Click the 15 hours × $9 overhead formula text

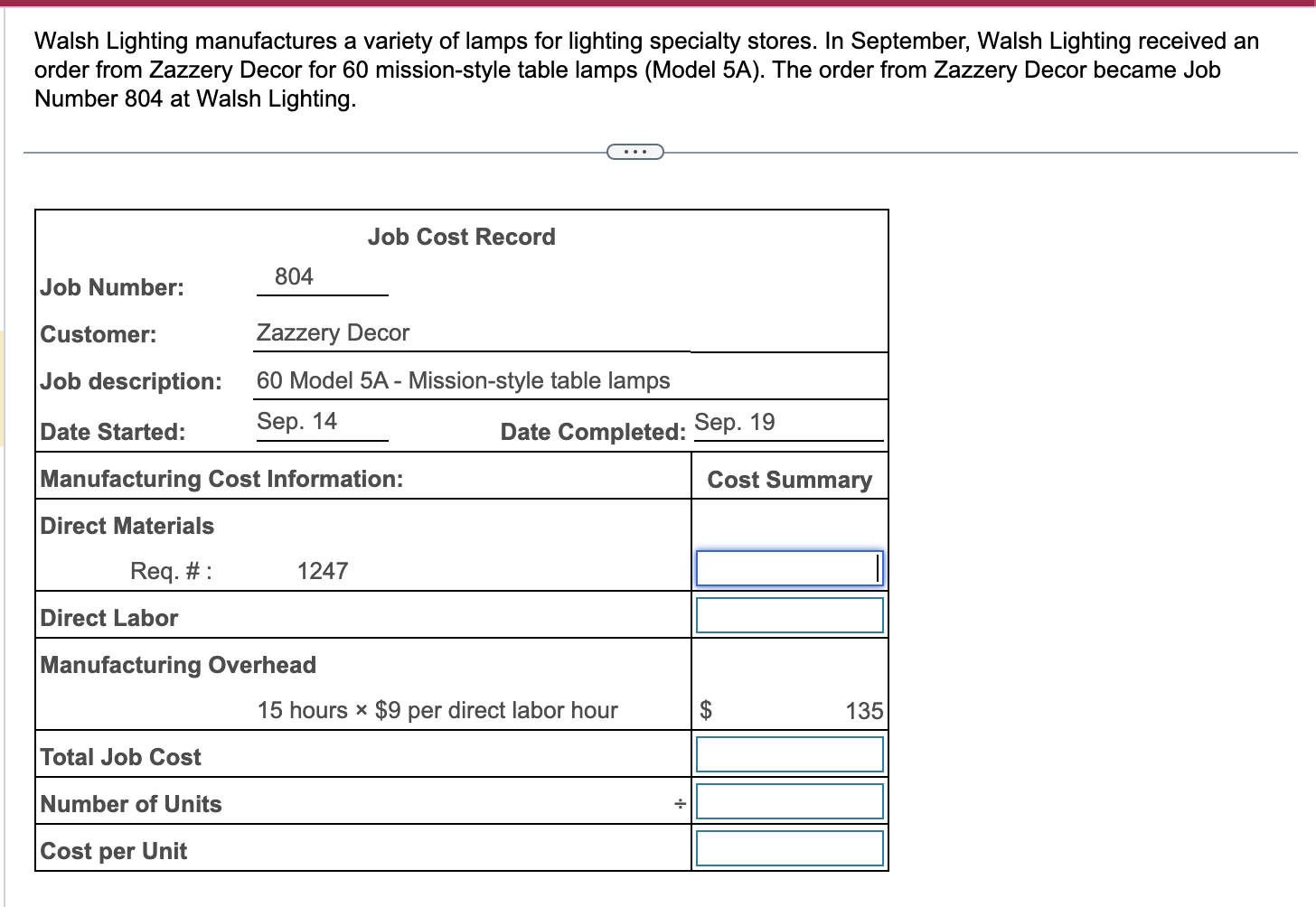tap(437, 710)
